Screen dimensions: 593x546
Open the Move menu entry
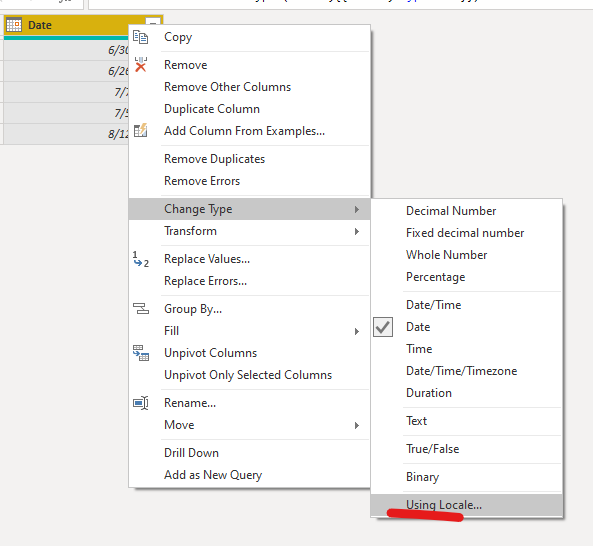[249, 425]
